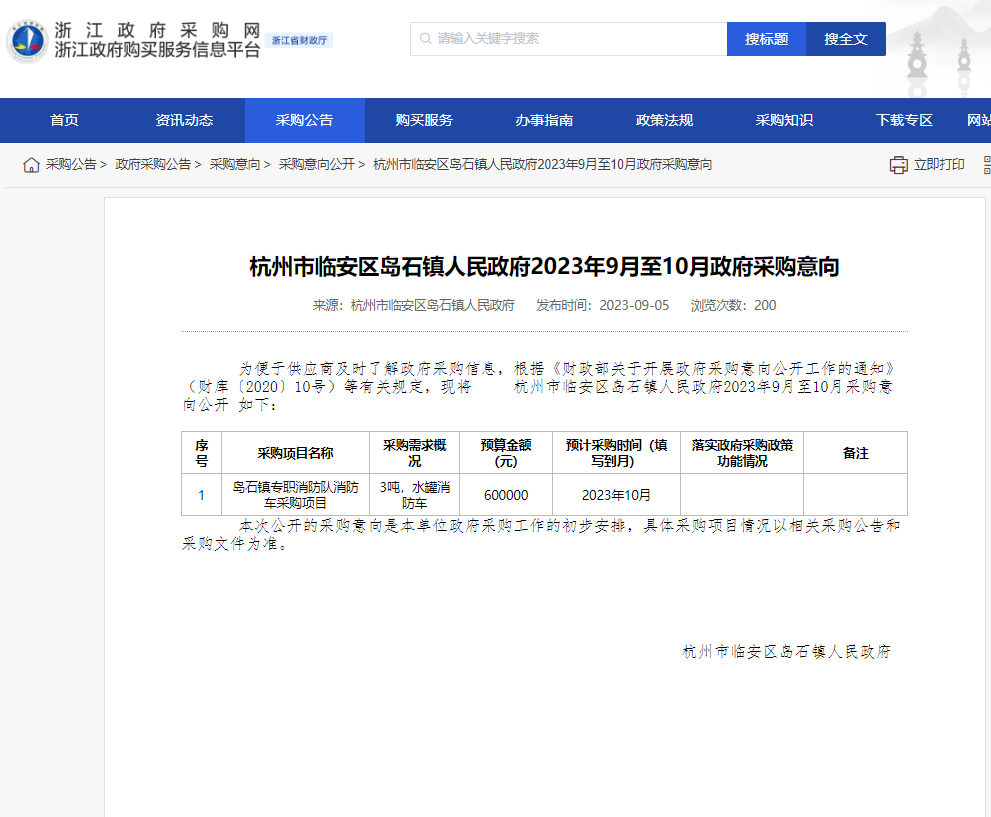Click the 搜全文 search button

[846, 39]
